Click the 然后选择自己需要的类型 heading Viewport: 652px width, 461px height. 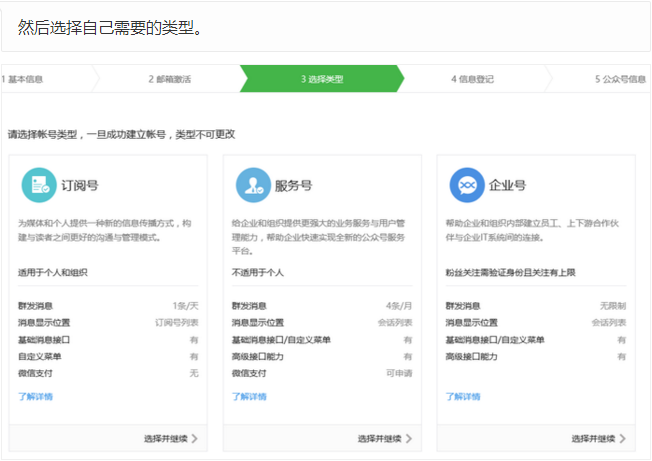(x=110, y=28)
